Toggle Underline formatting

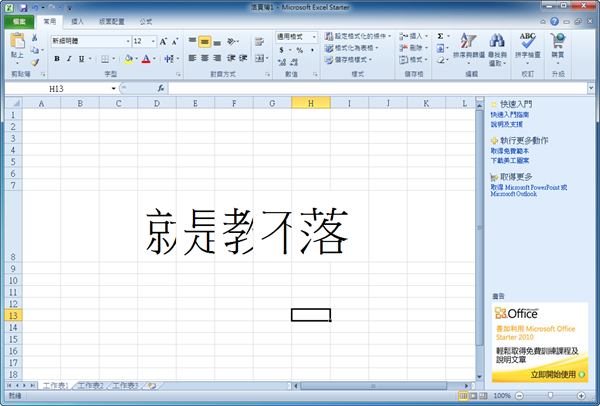81,59
